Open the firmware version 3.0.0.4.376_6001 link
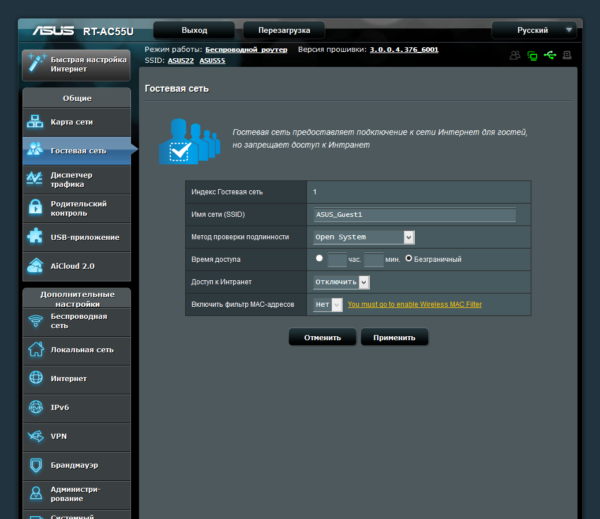The width and height of the screenshot is (600, 519). [404, 49]
